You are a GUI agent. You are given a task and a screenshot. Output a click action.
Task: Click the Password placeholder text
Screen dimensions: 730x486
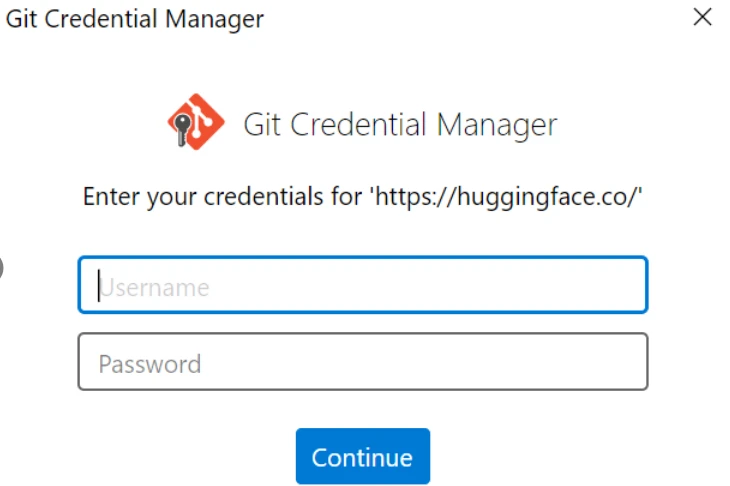149,363
